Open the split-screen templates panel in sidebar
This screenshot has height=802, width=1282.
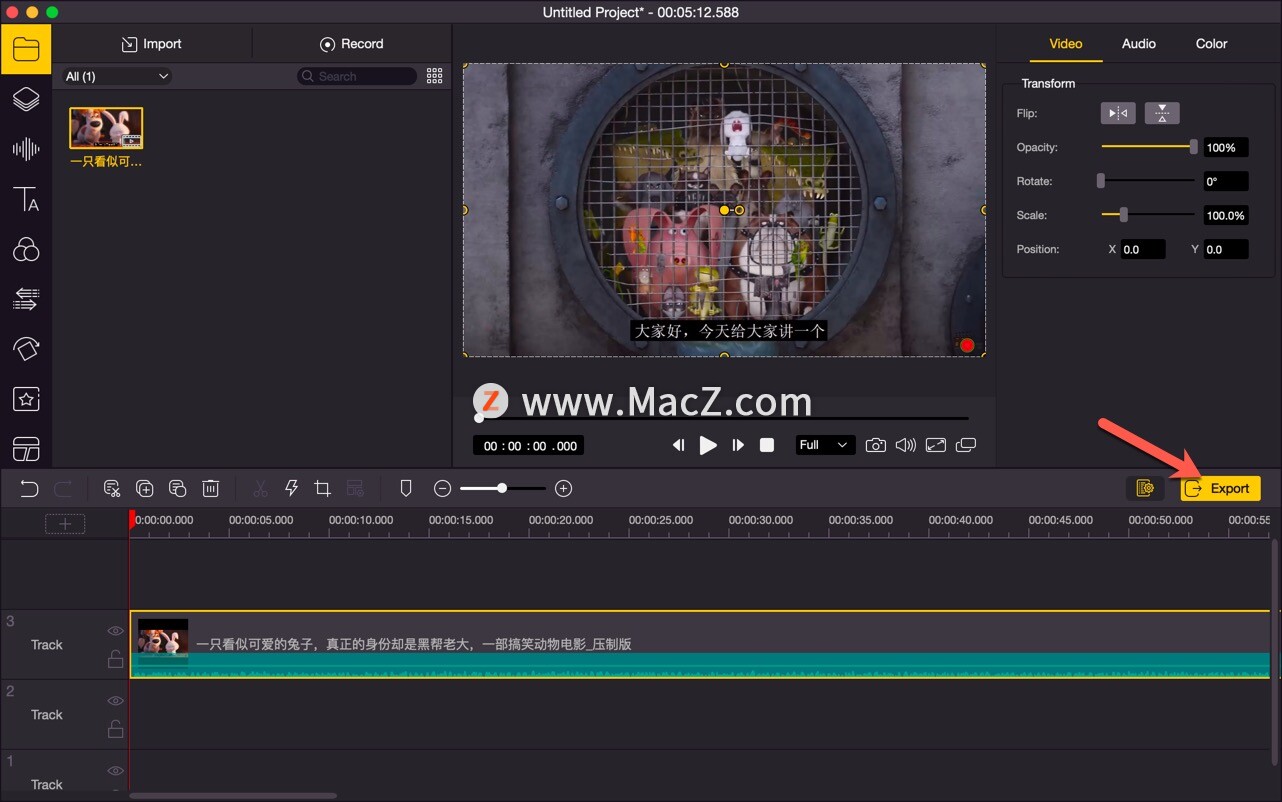(x=26, y=449)
